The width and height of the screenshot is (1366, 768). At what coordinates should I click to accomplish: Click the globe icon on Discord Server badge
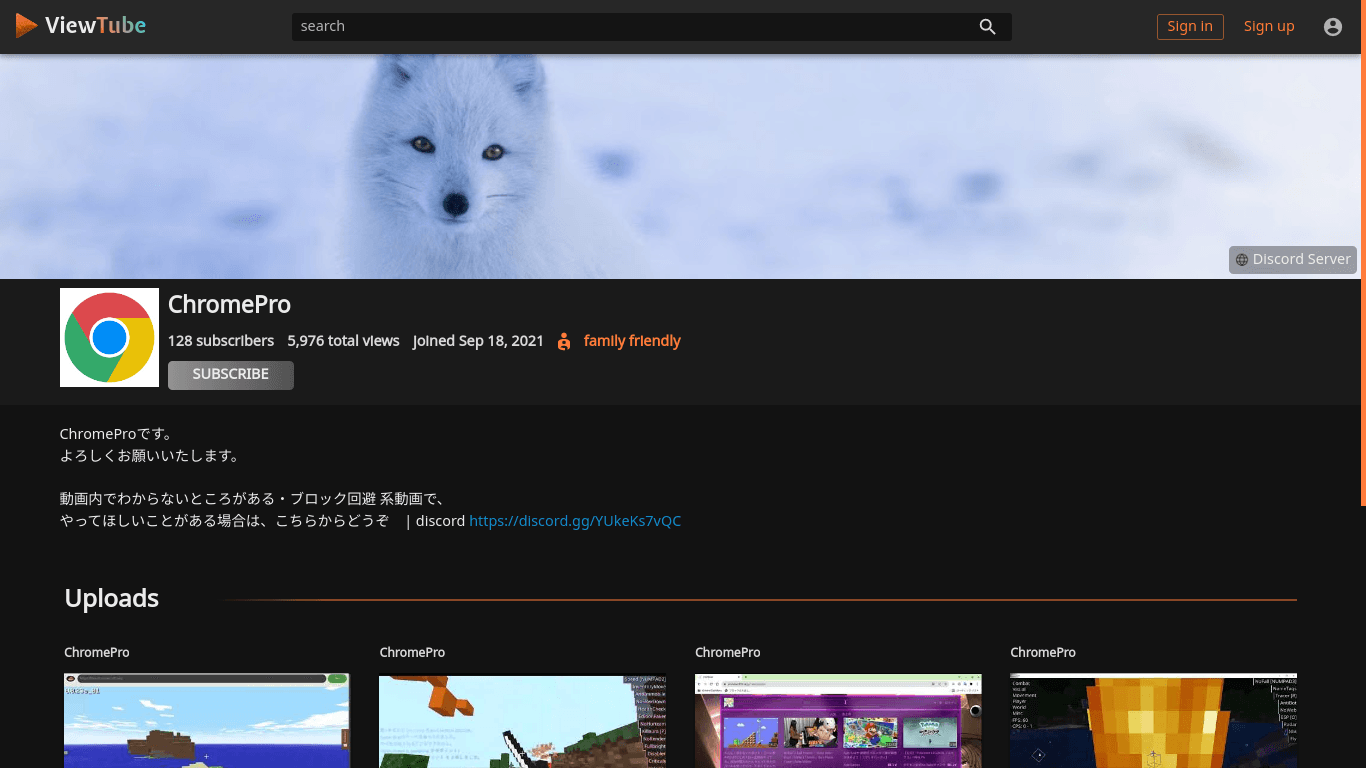pos(1242,260)
